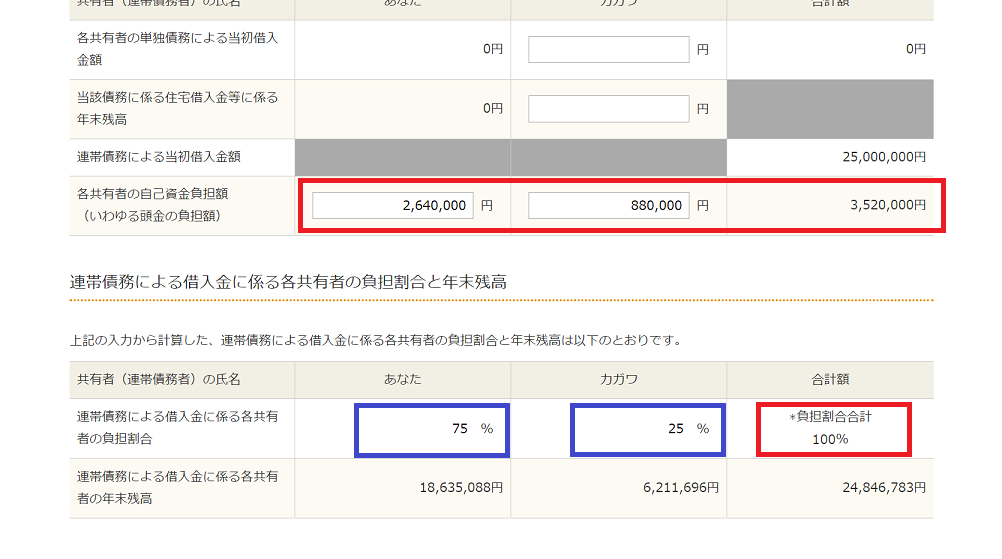Click the 負担割合合計 100% cell

831,428
